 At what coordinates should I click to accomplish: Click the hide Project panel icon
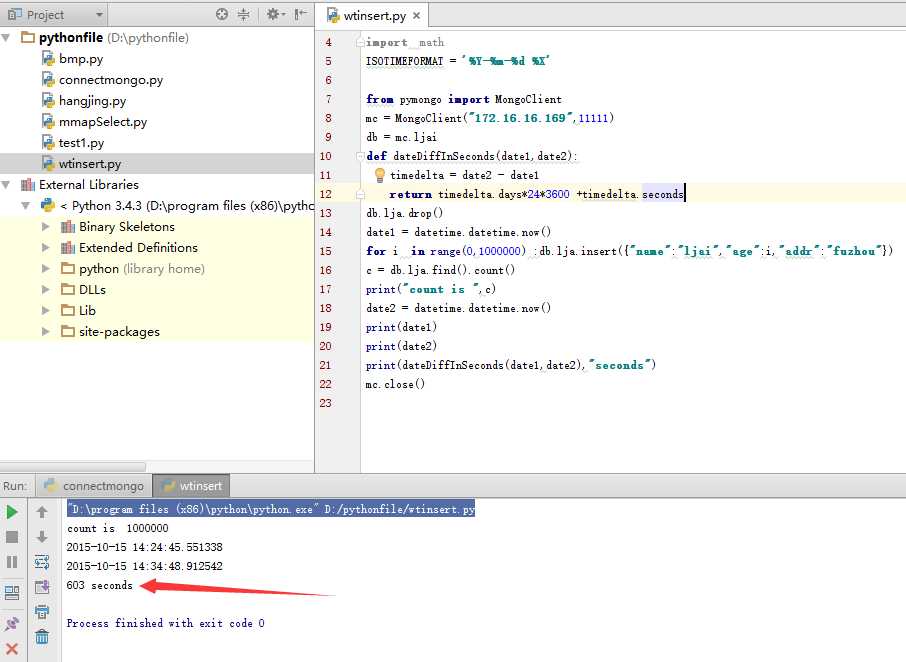pos(300,14)
